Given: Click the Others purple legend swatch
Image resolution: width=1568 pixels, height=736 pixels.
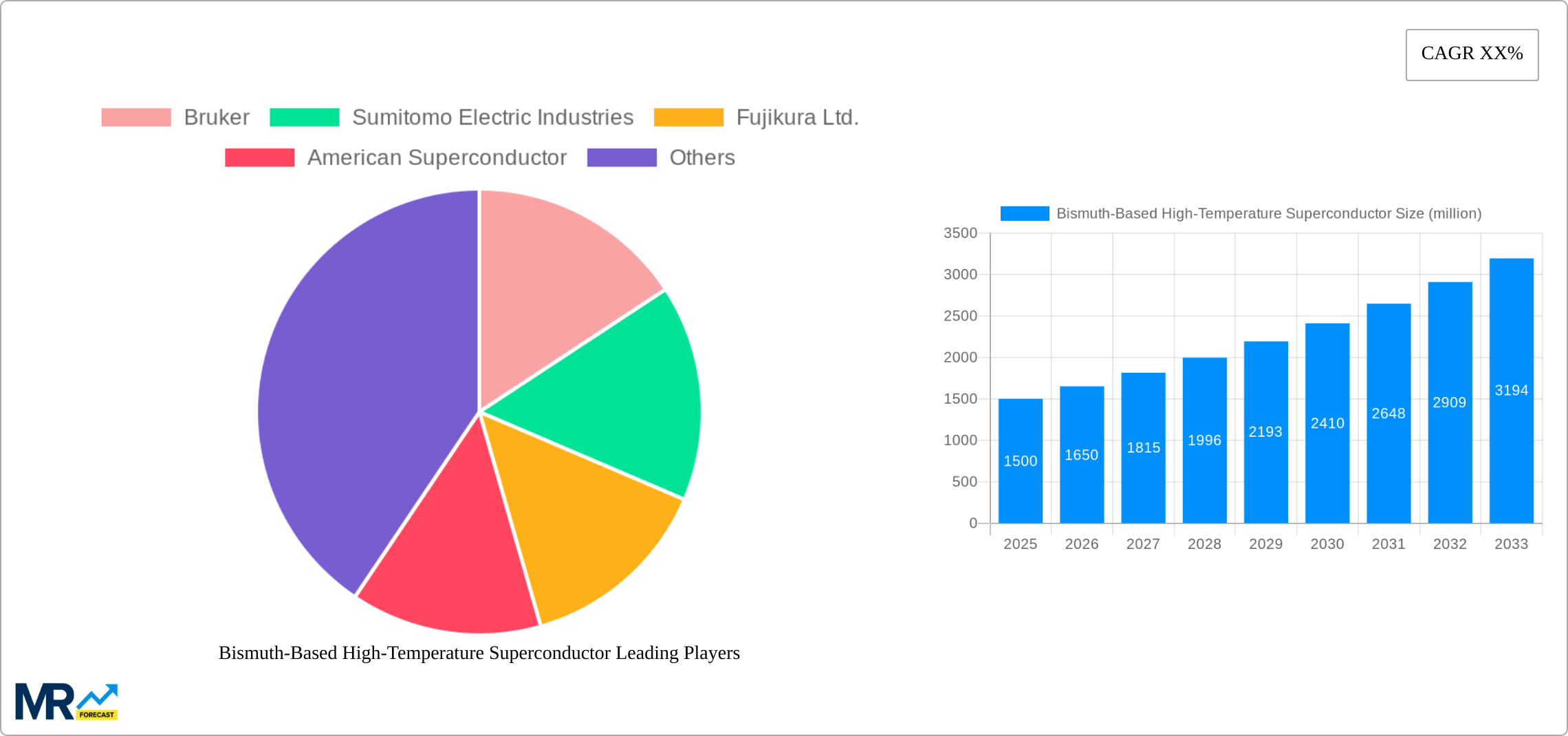Looking at the screenshot, I should [x=621, y=158].
